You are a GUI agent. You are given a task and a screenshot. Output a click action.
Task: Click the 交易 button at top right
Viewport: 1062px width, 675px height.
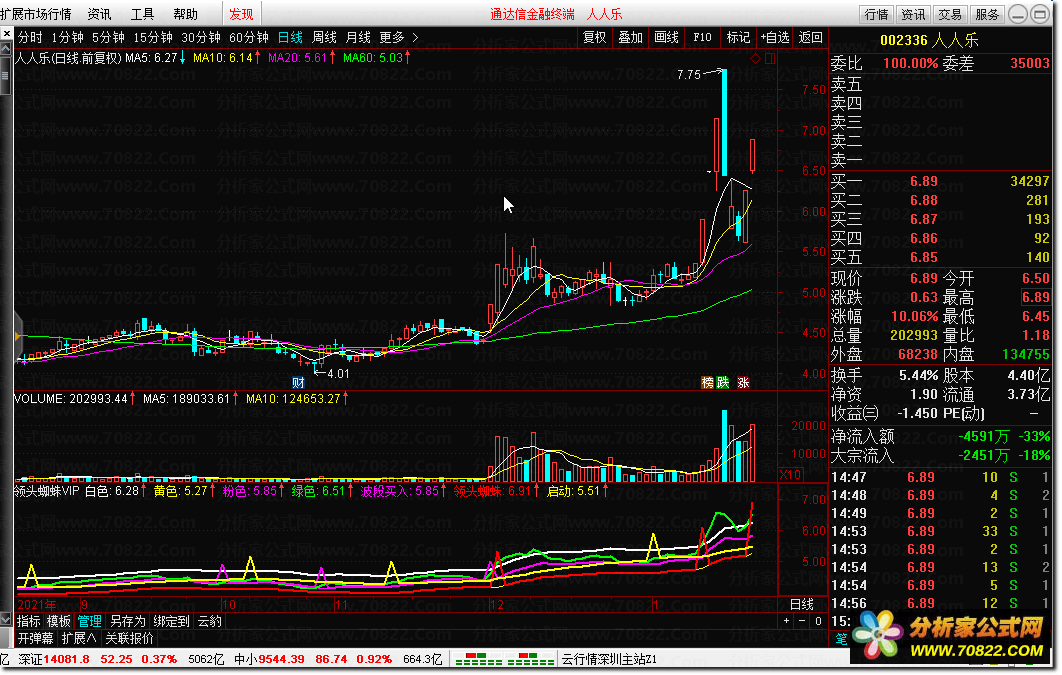[950, 14]
